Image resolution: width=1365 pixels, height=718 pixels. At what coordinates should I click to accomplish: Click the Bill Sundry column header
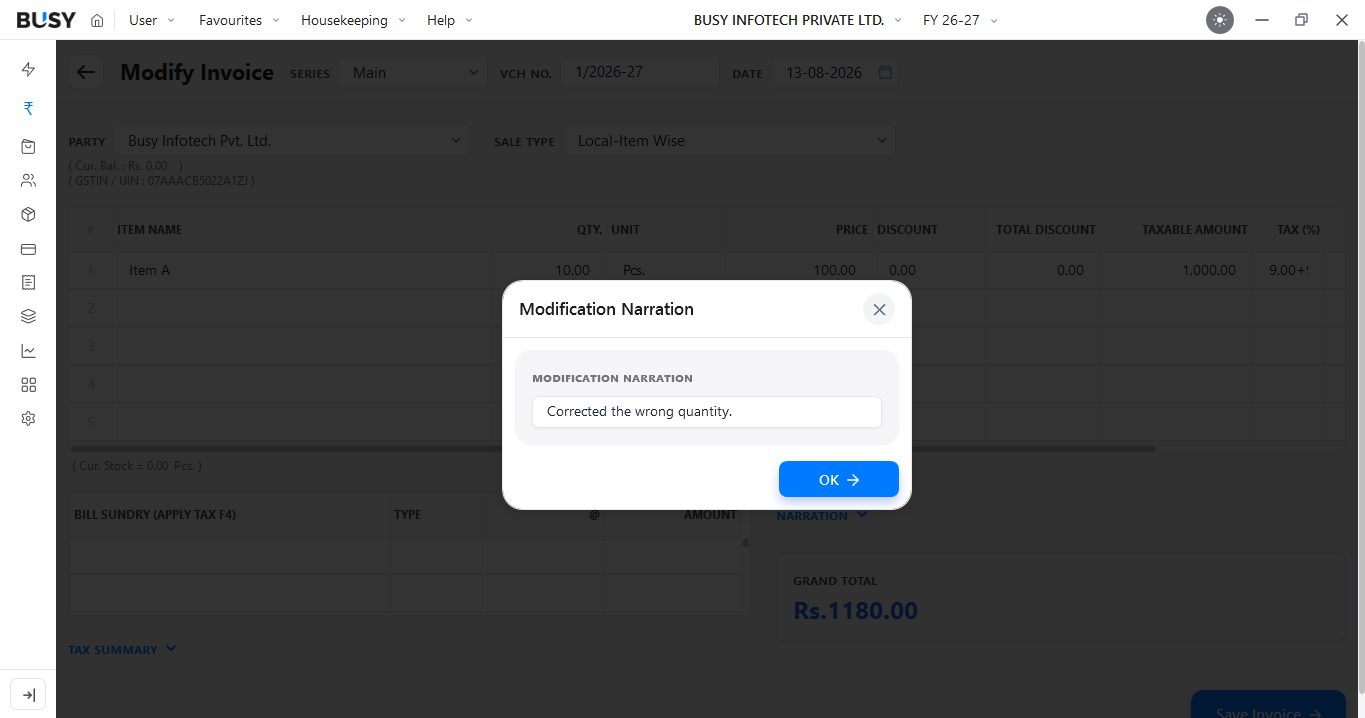(x=155, y=515)
